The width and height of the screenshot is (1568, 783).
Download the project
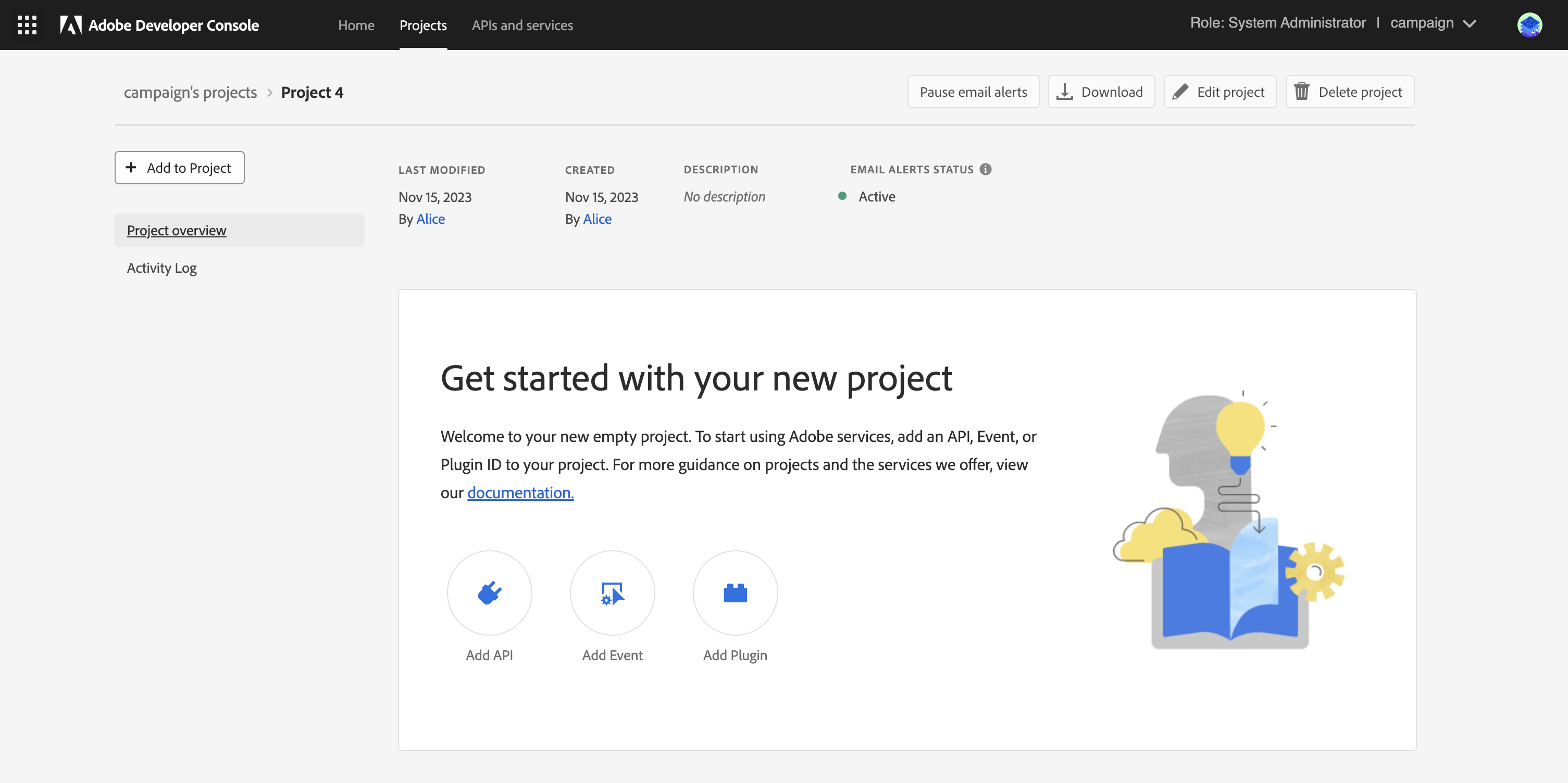[1101, 92]
